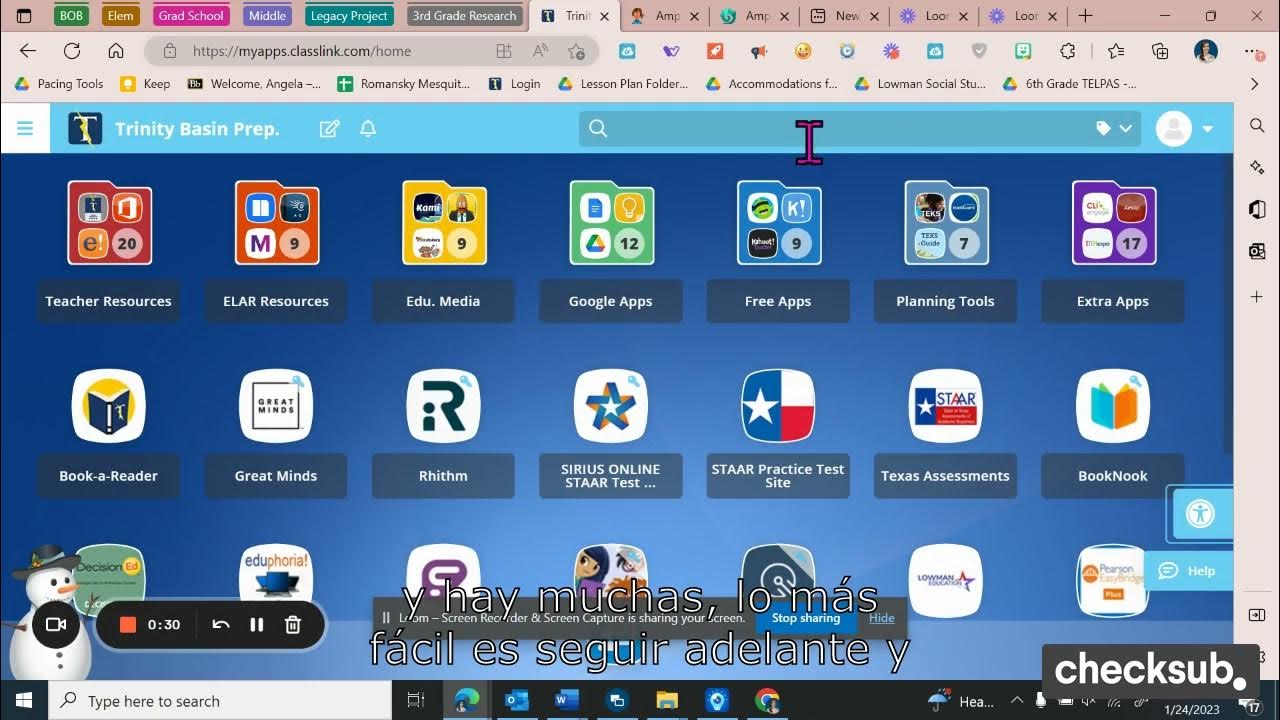Hide the screen sharing notification bar
Viewport: 1280px width, 720px height.
point(882,618)
